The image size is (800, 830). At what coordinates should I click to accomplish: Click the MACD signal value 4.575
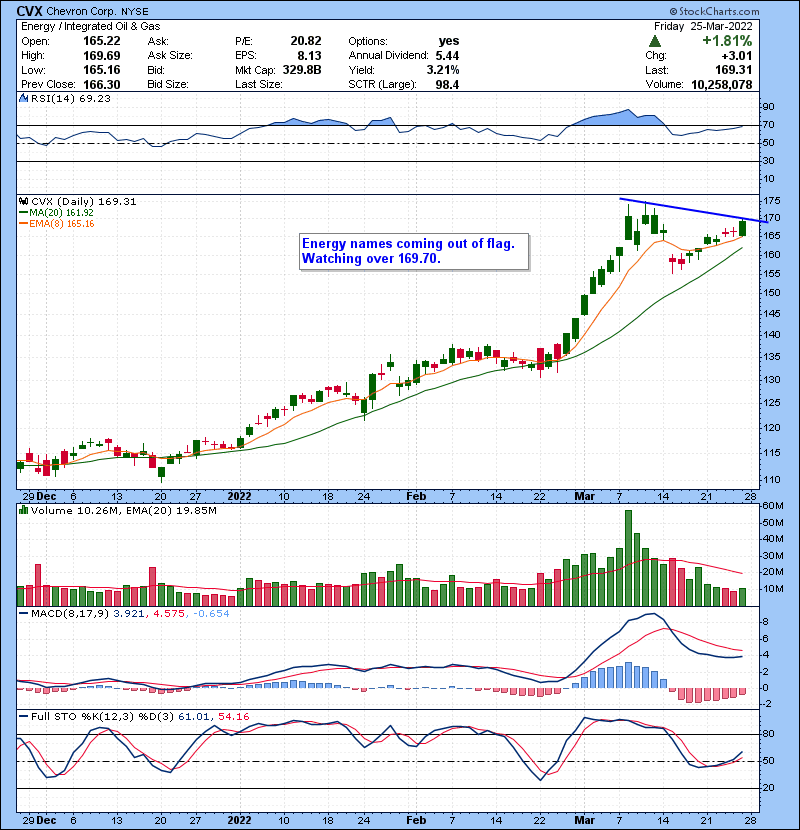[169, 614]
